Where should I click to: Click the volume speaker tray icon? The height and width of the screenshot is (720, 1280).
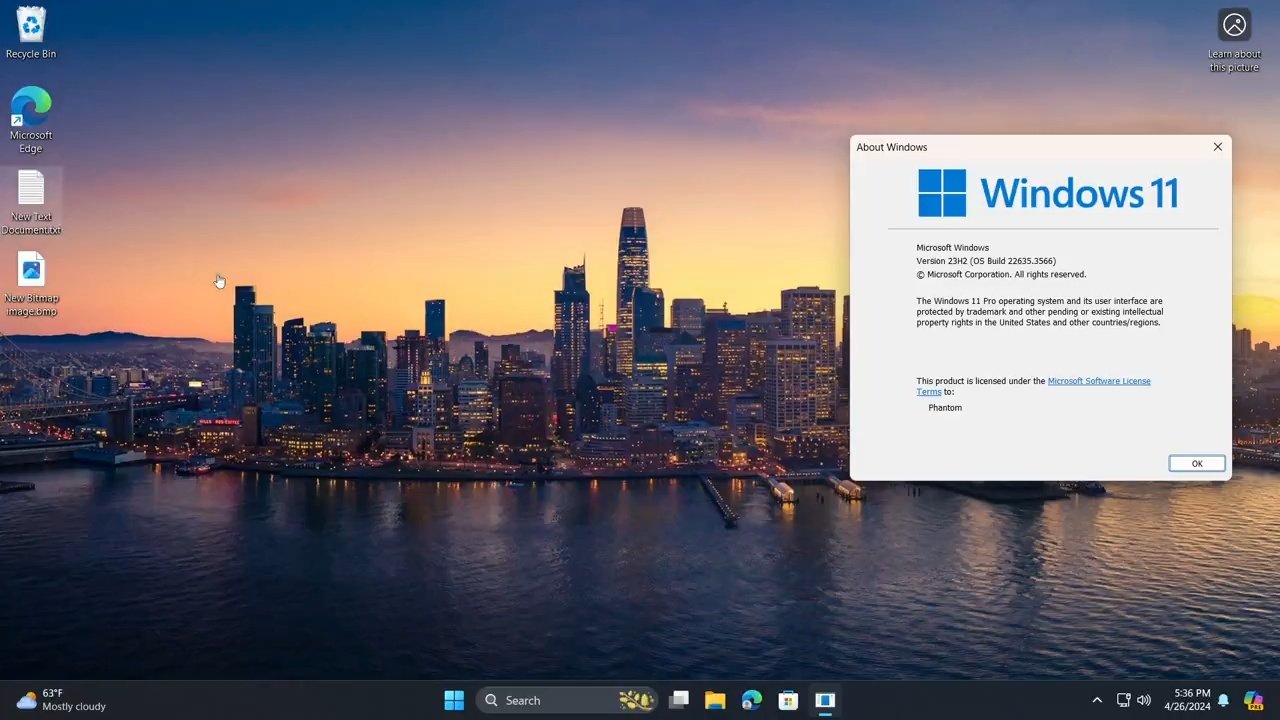coord(1144,700)
